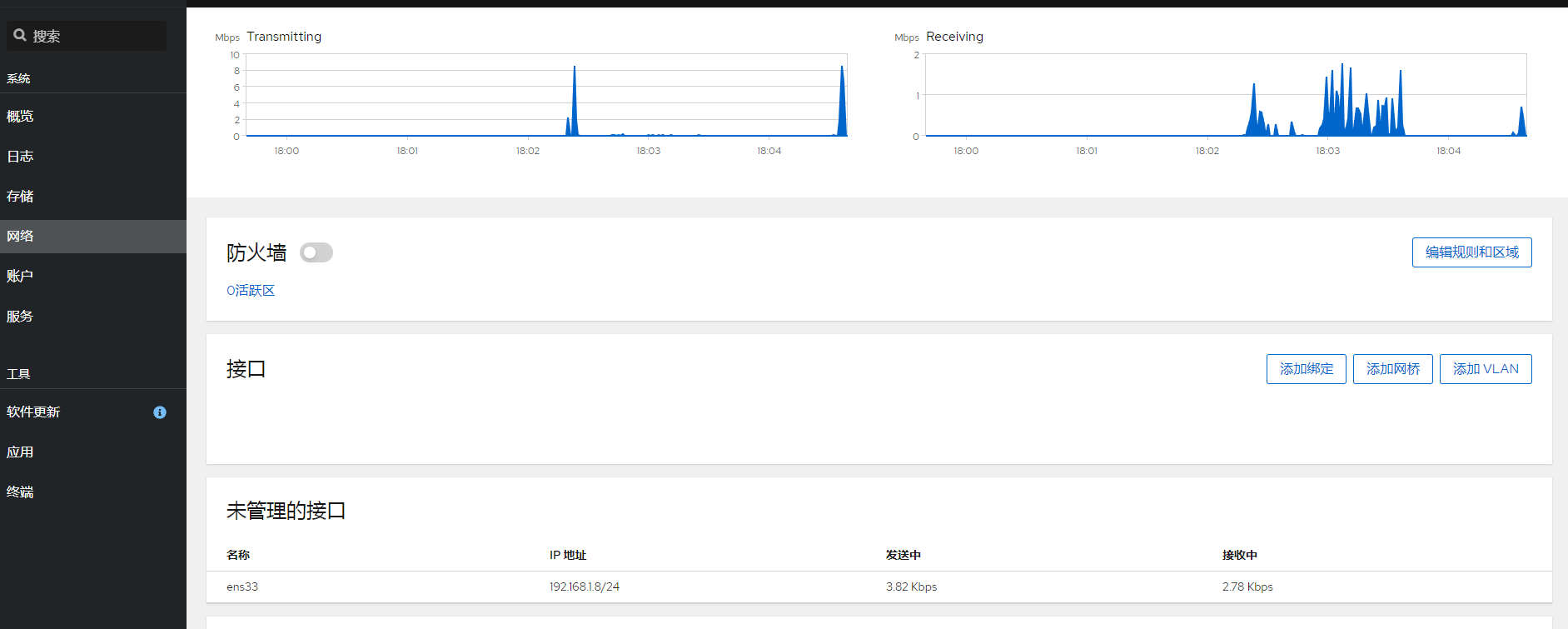
Task: Click the search magnifier icon
Action: coord(20,35)
